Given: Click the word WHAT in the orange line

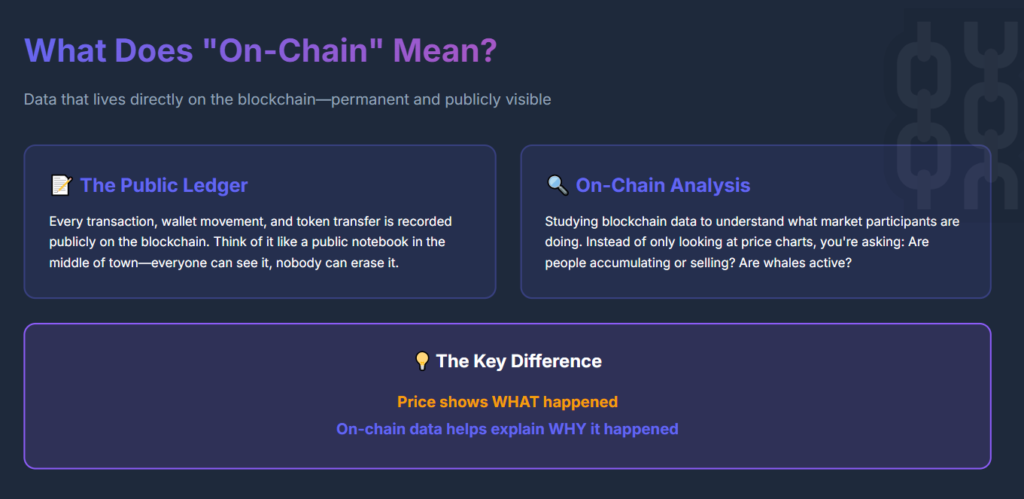Looking at the screenshot, I should pos(516,402).
